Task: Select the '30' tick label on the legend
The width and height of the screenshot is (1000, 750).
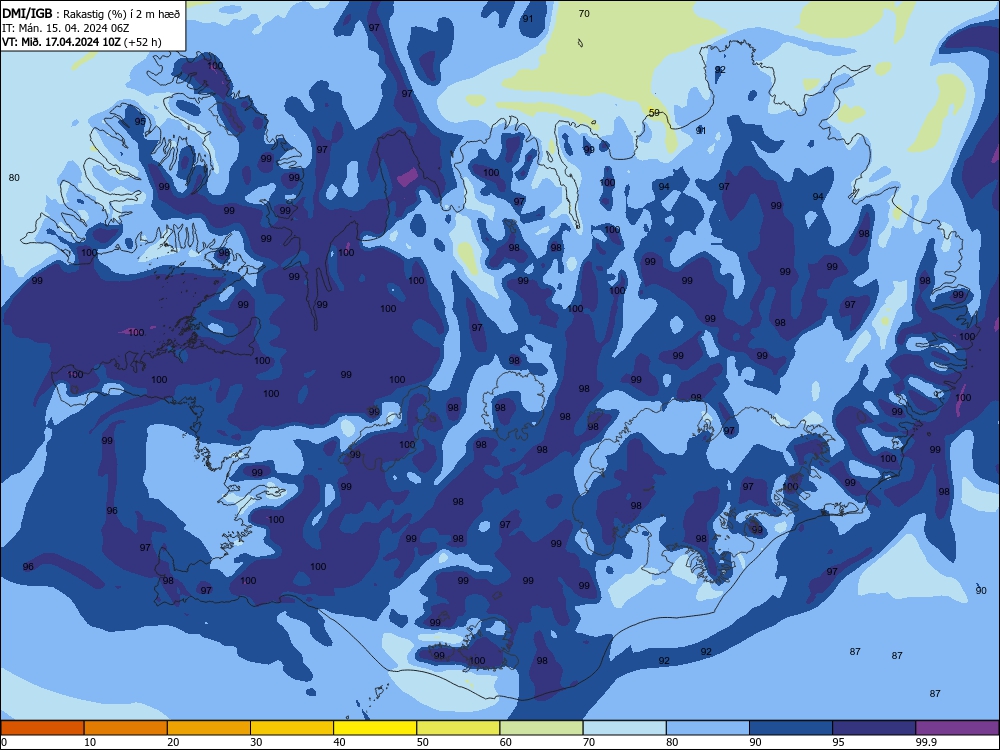Action: [x=256, y=742]
